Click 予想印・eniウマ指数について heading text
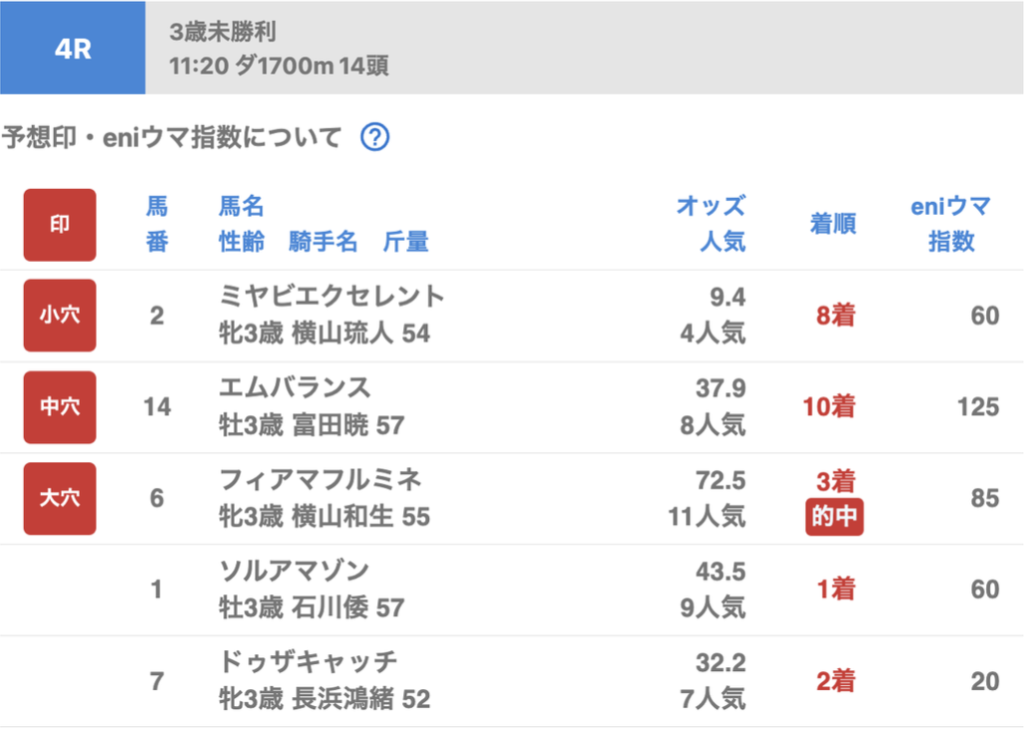This screenshot has height=731, width=1024. [x=171, y=137]
